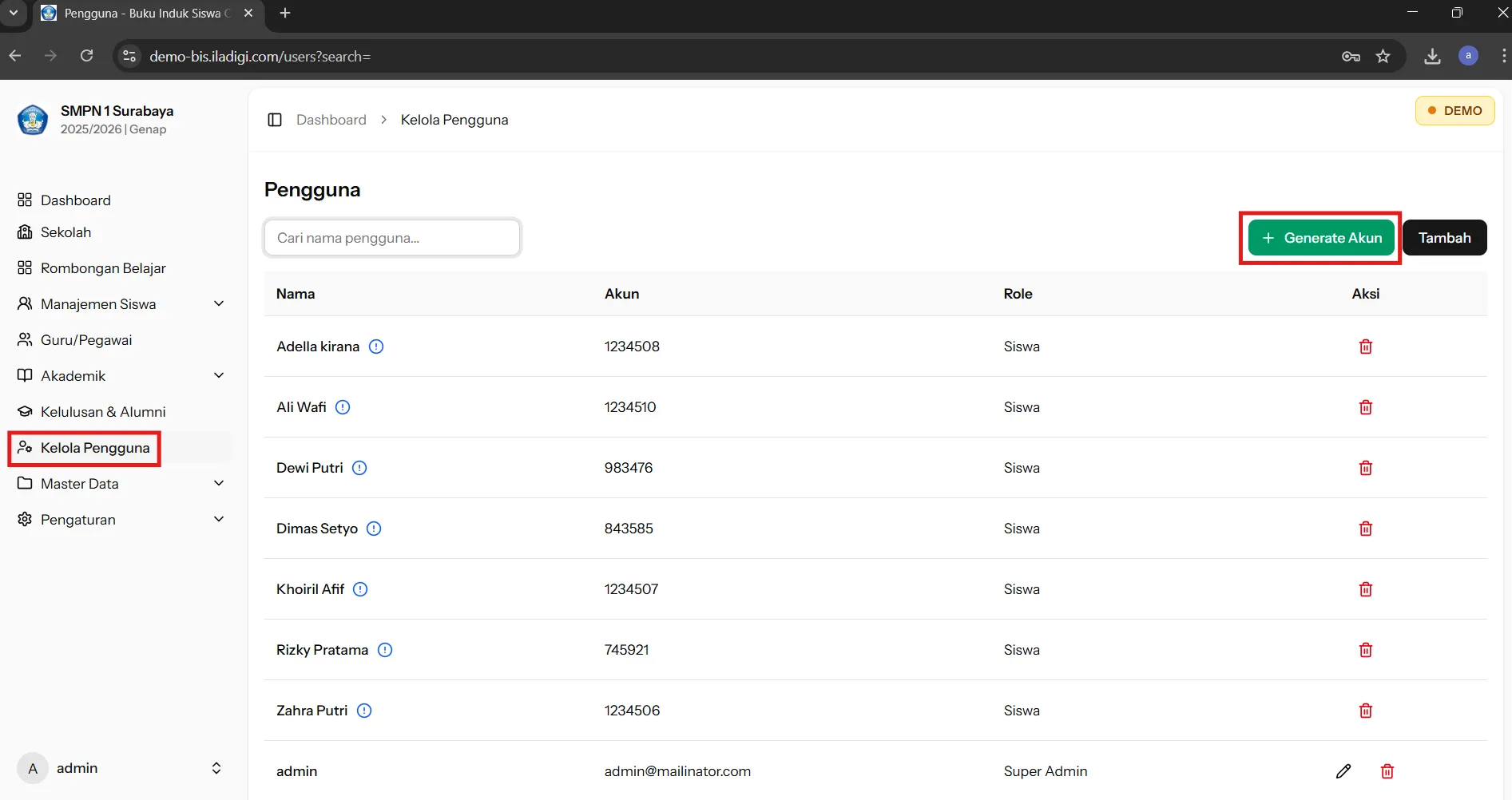Open a new browser tab

tap(285, 13)
